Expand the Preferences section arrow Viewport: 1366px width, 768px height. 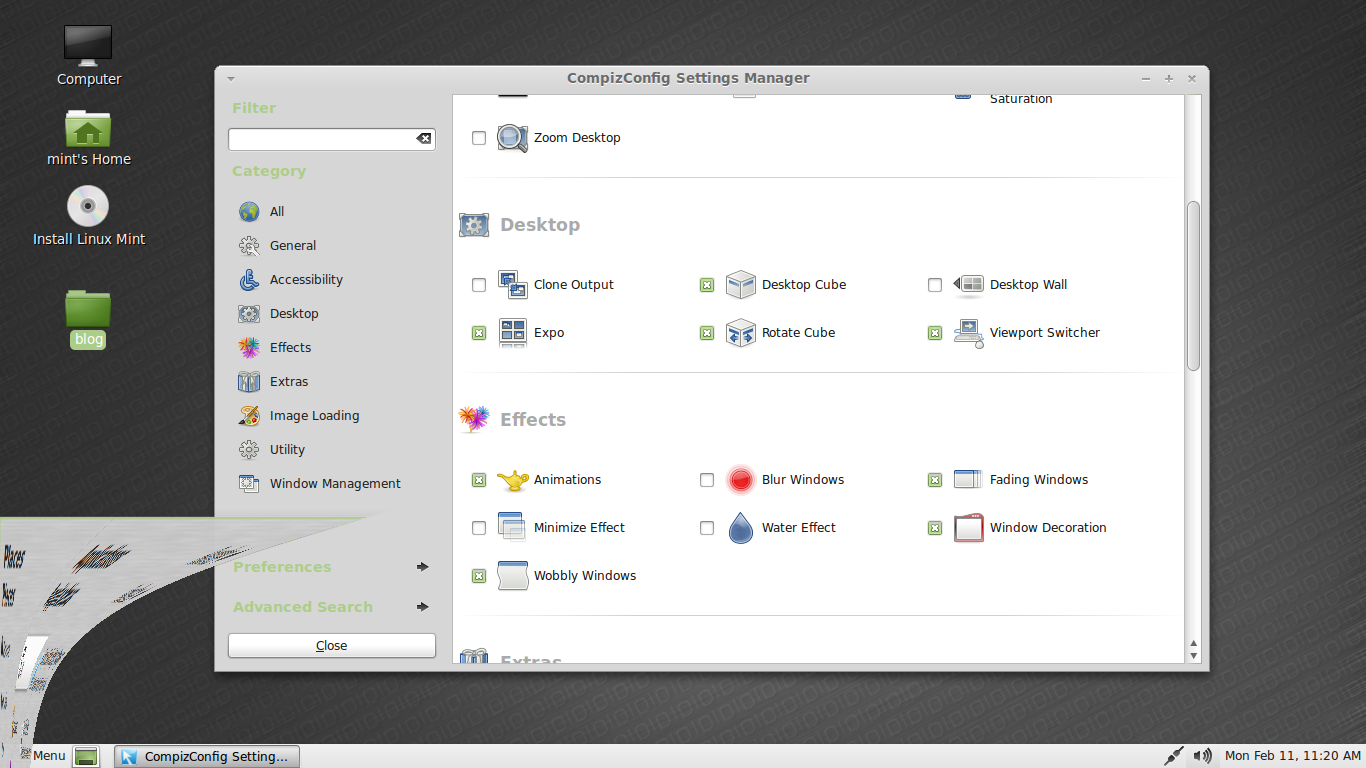(423, 567)
